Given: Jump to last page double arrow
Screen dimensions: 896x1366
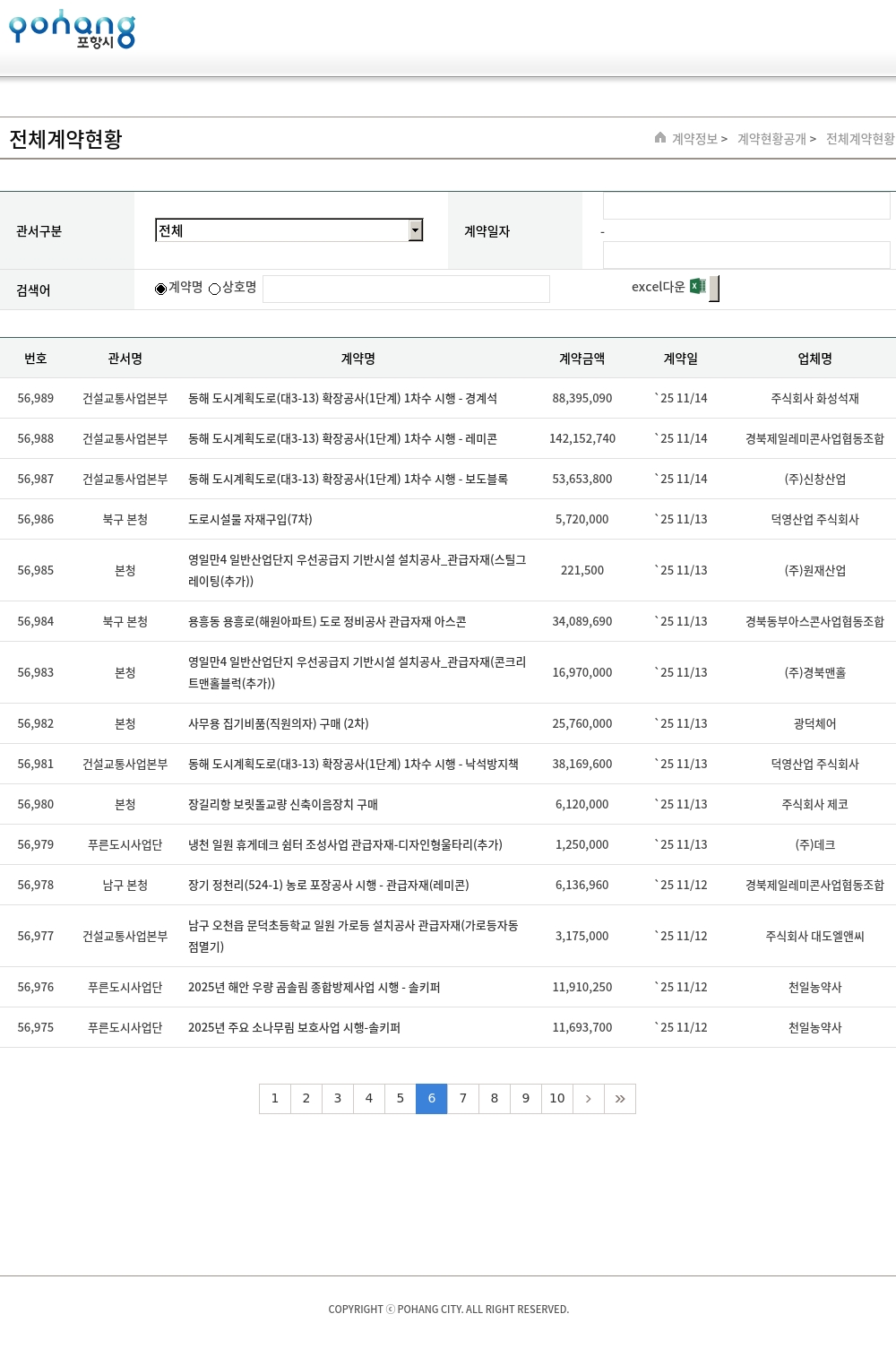Looking at the screenshot, I should [x=620, y=1099].
